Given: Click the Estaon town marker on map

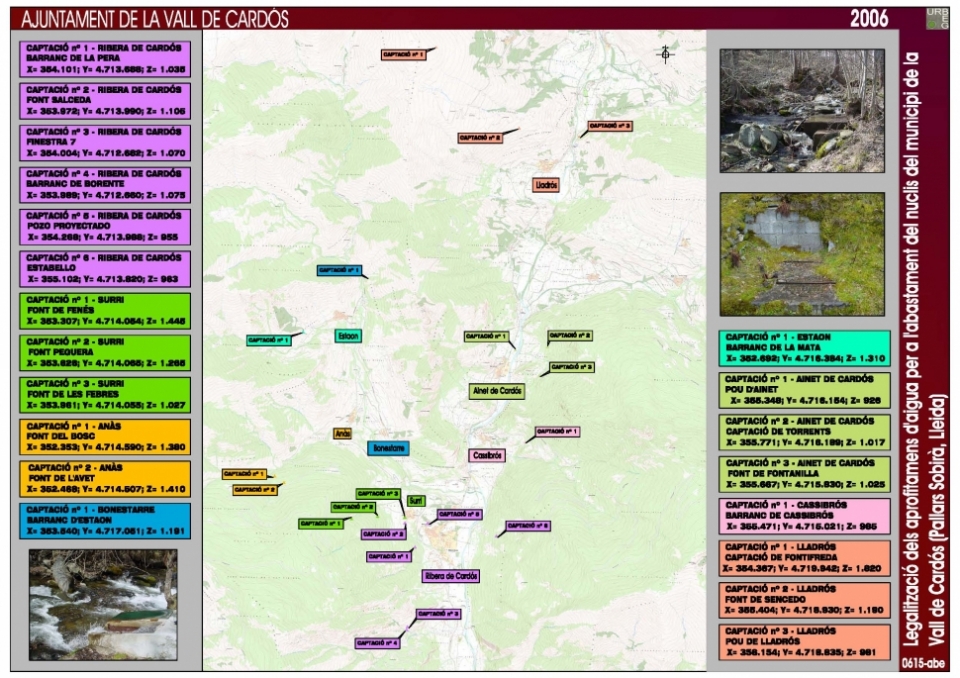Looking at the screenshot, I should point(348,336).
